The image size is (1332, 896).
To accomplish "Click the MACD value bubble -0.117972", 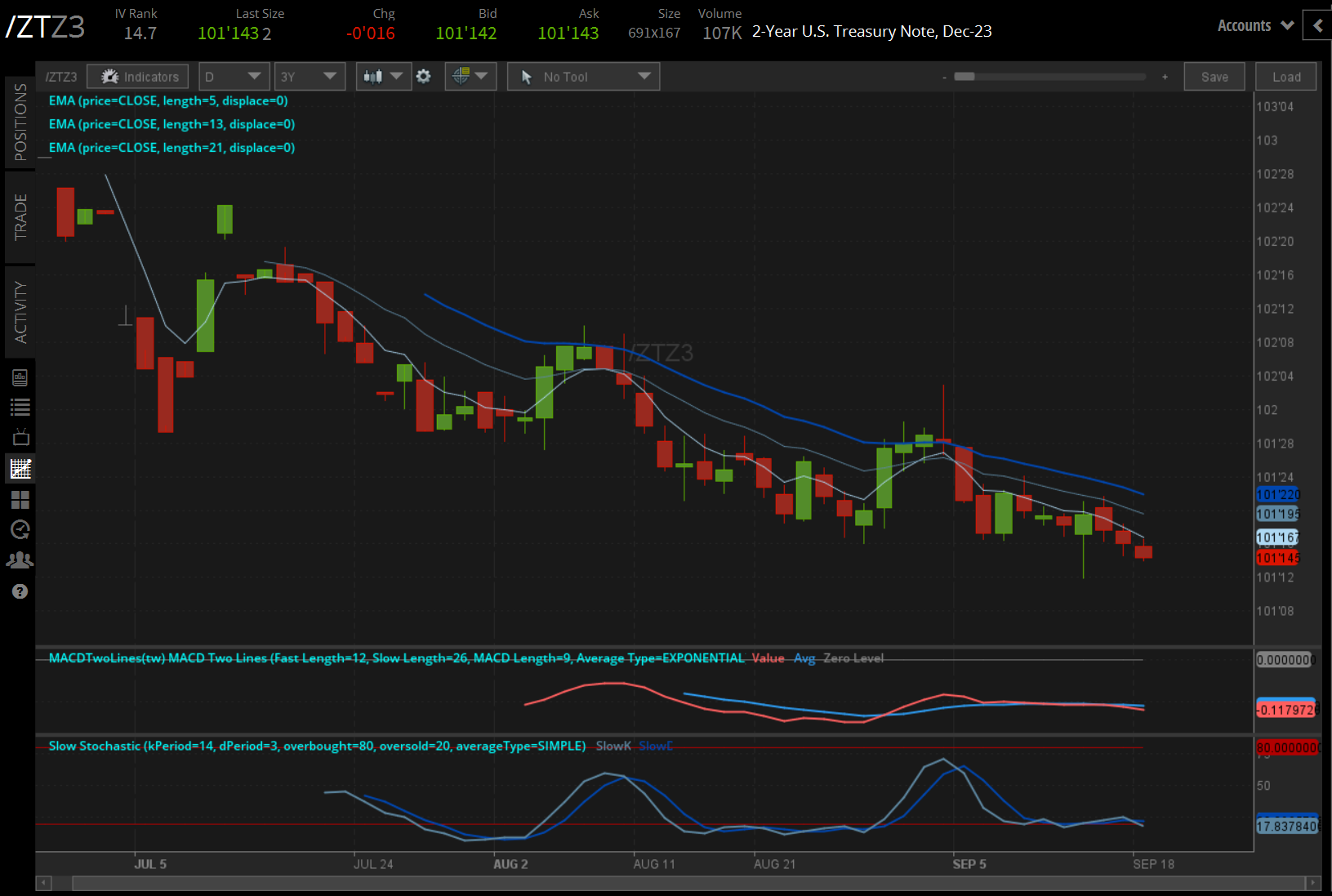I will click(1286, 710).
